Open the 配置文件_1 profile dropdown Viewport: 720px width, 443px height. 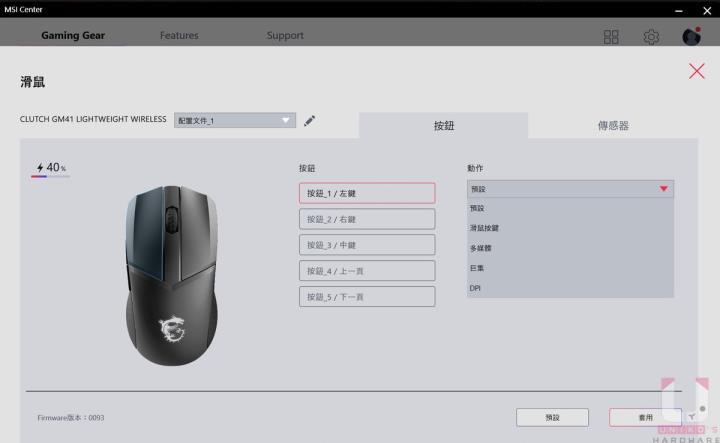(235, 120)
